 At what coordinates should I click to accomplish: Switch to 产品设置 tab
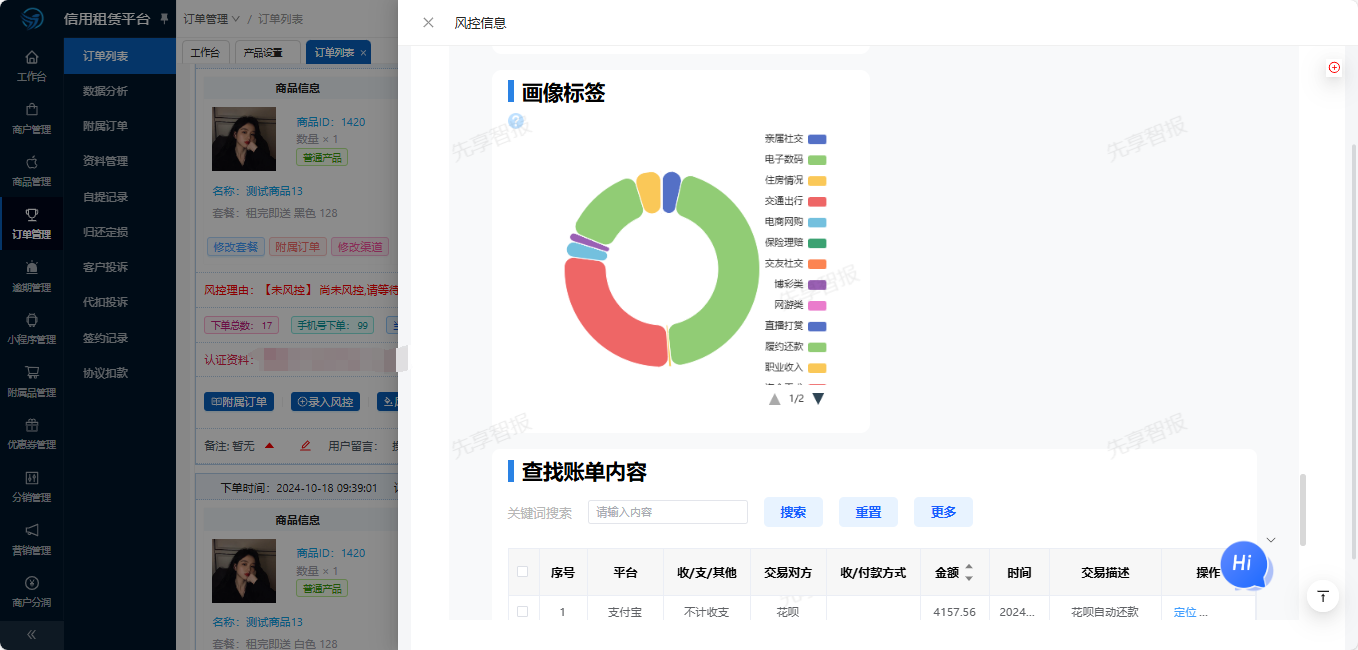[x=263, y=53]
